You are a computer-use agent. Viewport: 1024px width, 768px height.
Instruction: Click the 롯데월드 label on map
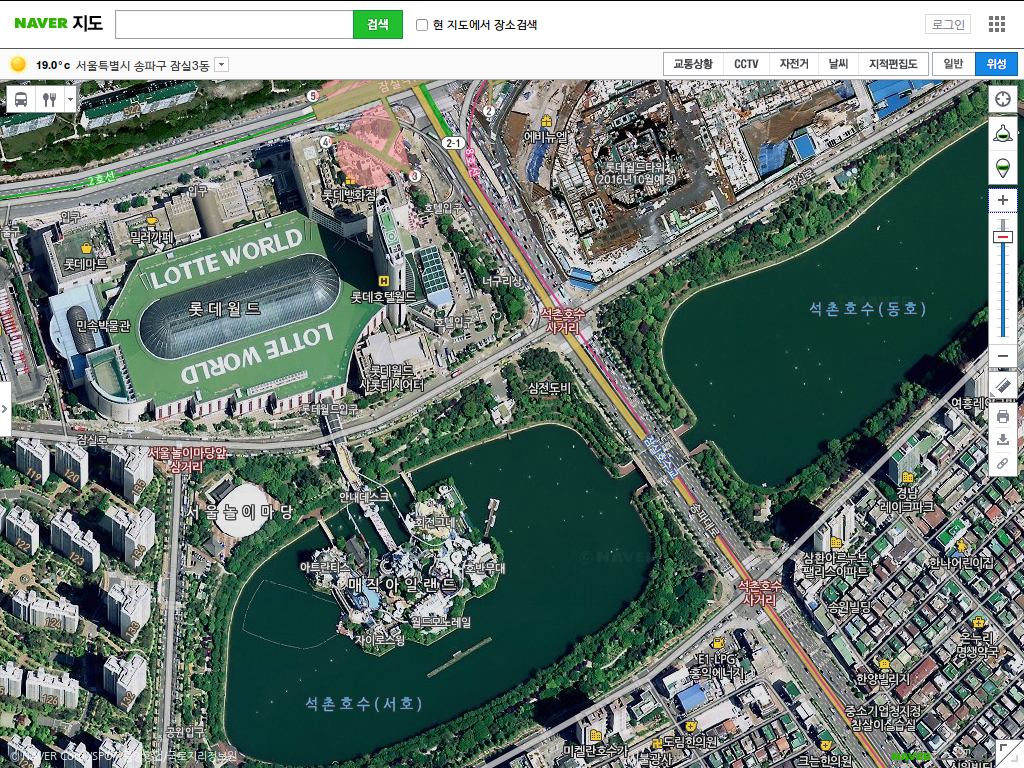[225, 309]
